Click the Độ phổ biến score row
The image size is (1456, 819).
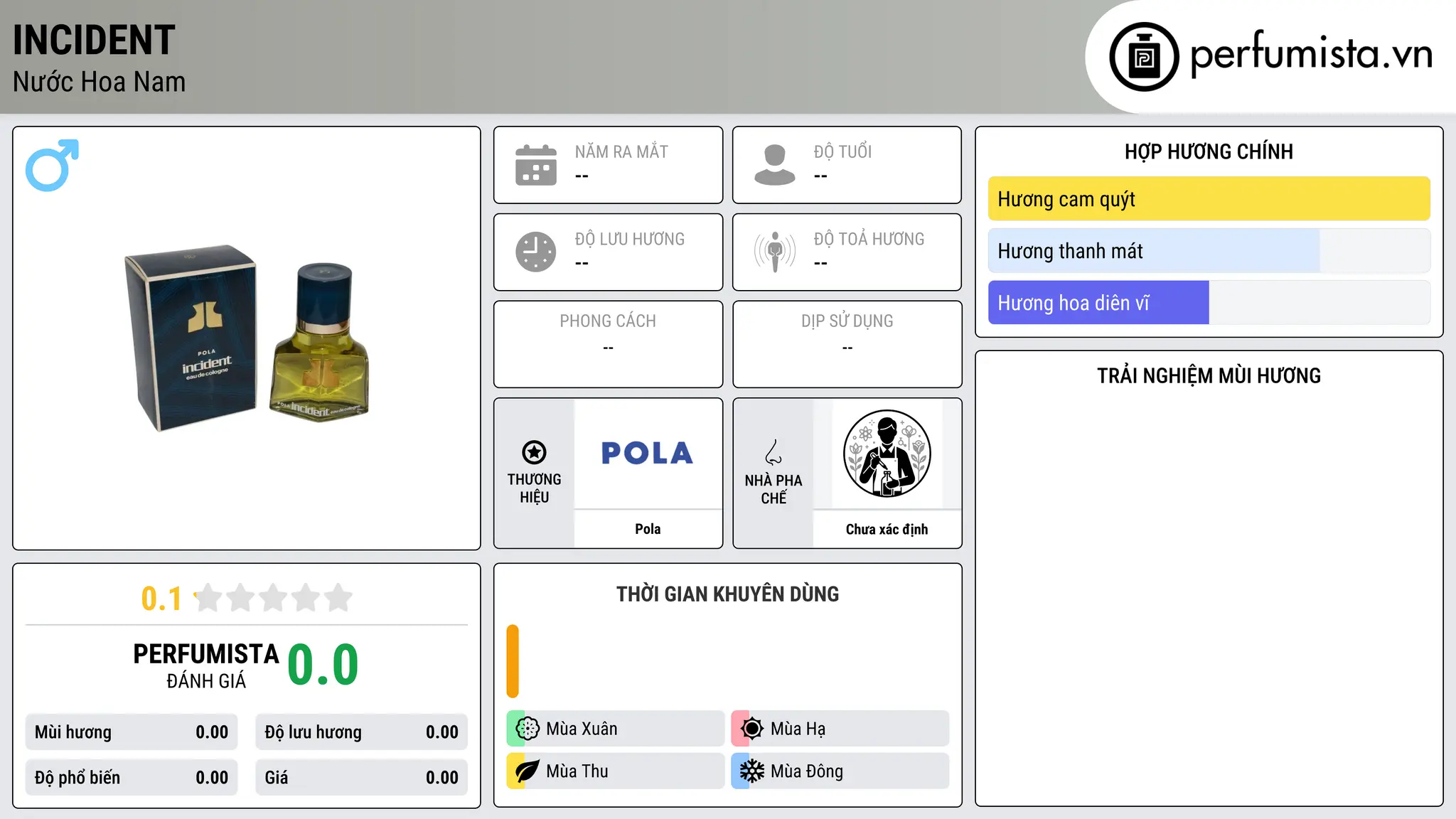coord(132,778)
